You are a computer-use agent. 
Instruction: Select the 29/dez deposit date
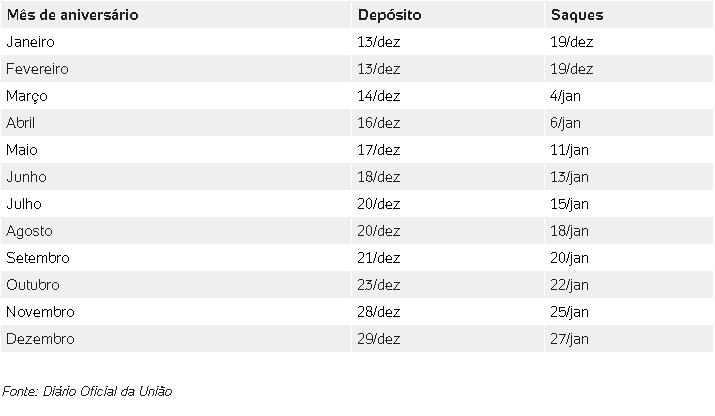(378, 340)
